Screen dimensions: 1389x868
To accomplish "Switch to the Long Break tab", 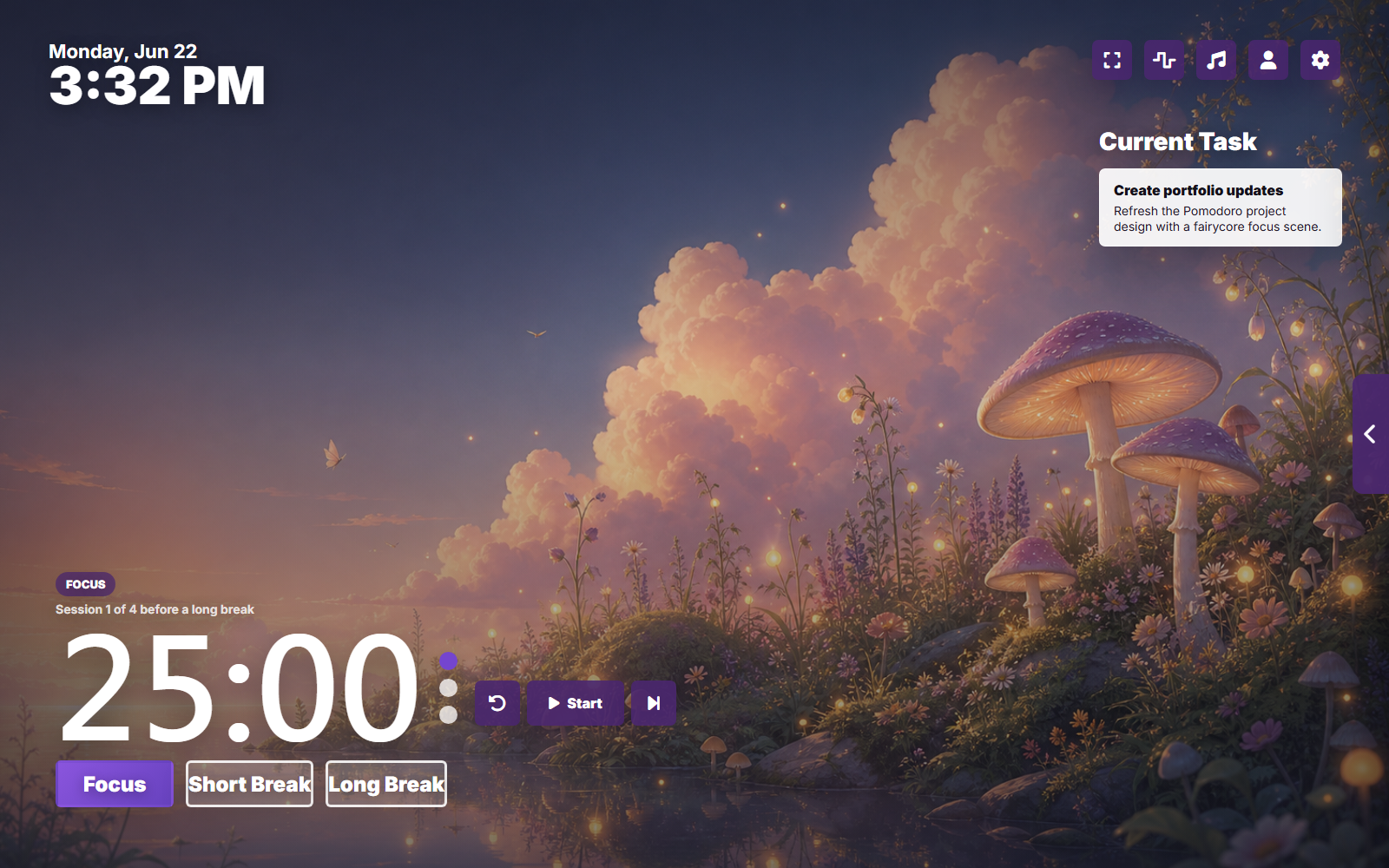I will tap(386, 784).
